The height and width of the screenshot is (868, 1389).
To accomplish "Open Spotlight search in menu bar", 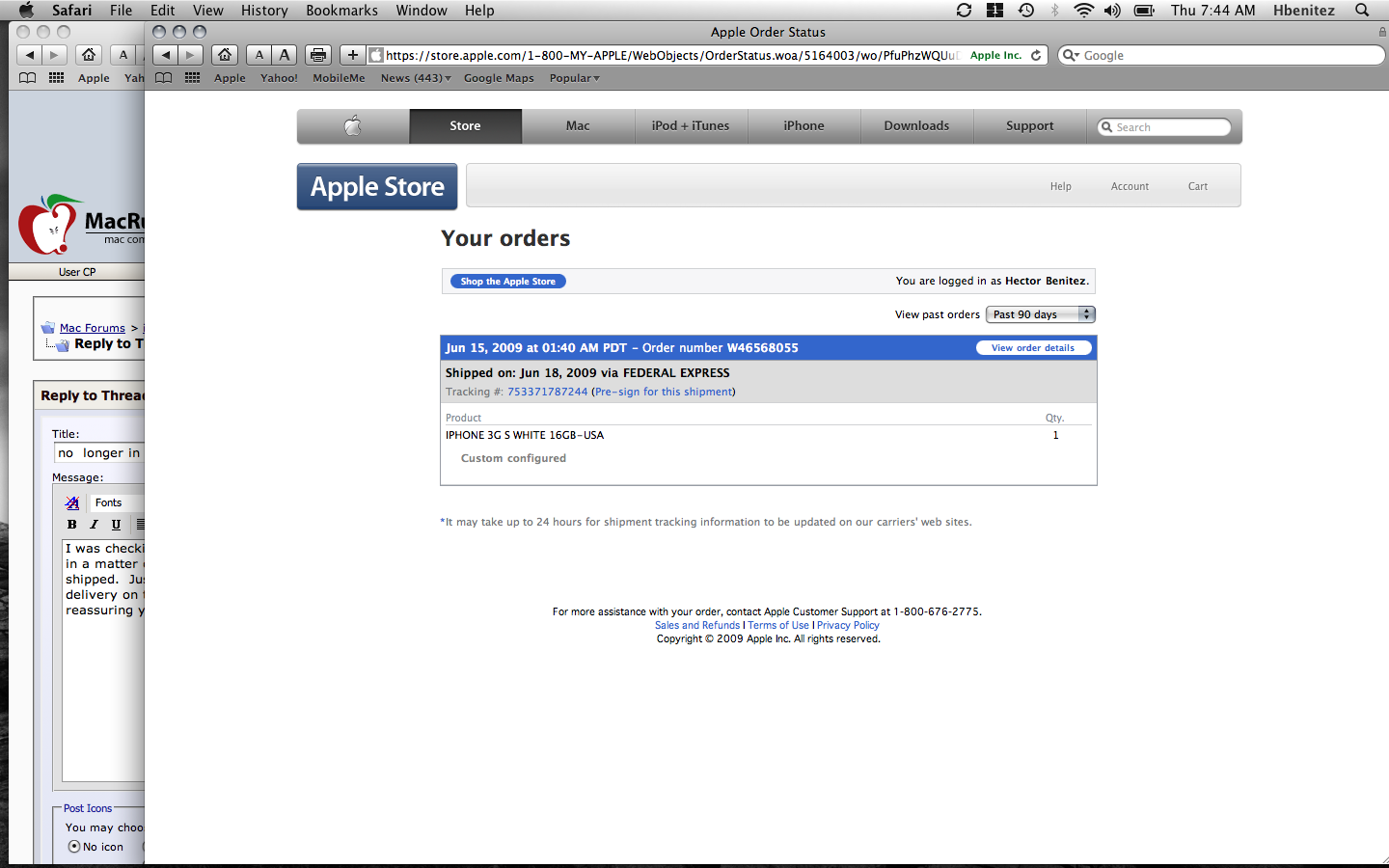I will pyautogui.click(x=1362, y=11).
